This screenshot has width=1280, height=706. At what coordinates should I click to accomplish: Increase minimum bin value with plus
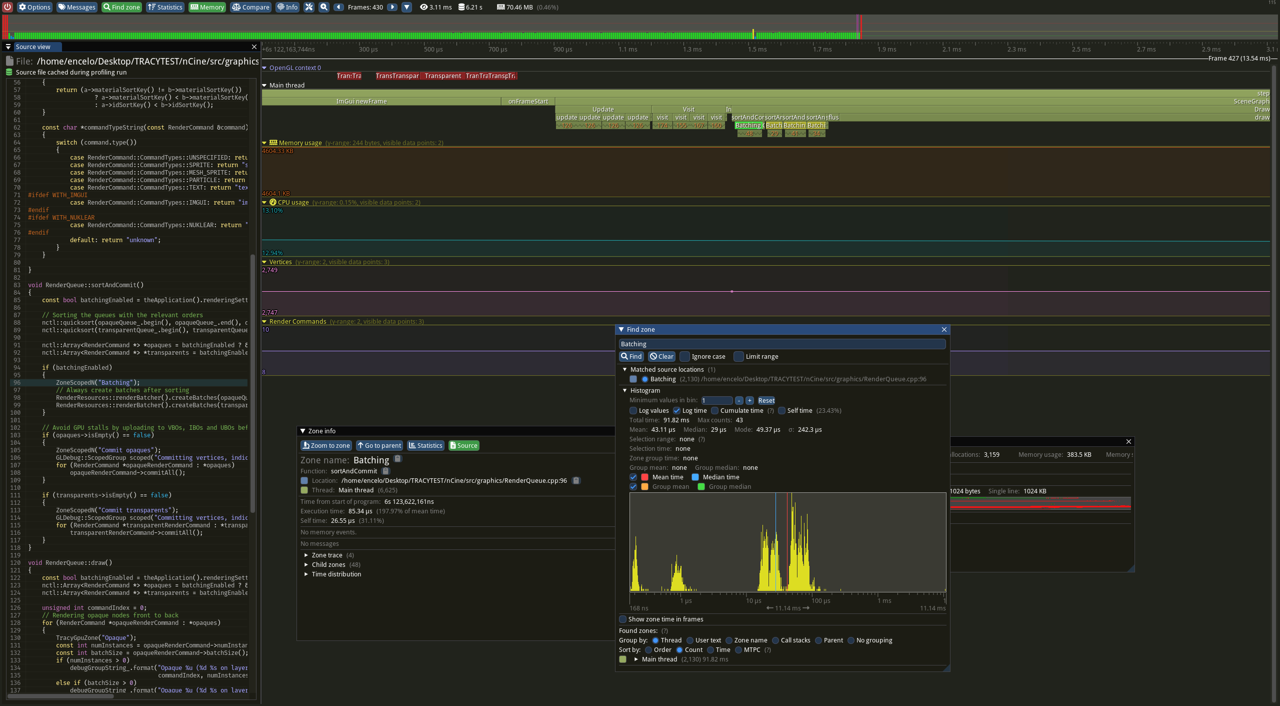(x=749, y=400)
